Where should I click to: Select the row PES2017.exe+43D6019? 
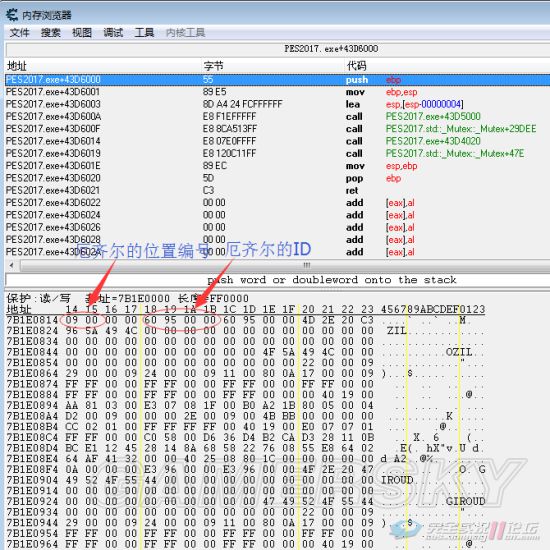click(x=277, y=153)
